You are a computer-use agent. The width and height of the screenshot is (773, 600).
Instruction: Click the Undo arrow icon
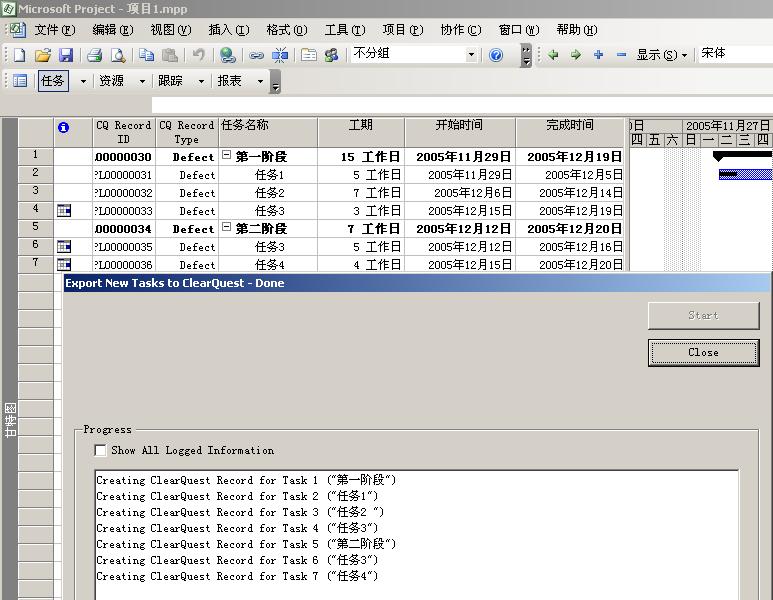(x=199, y=54)
